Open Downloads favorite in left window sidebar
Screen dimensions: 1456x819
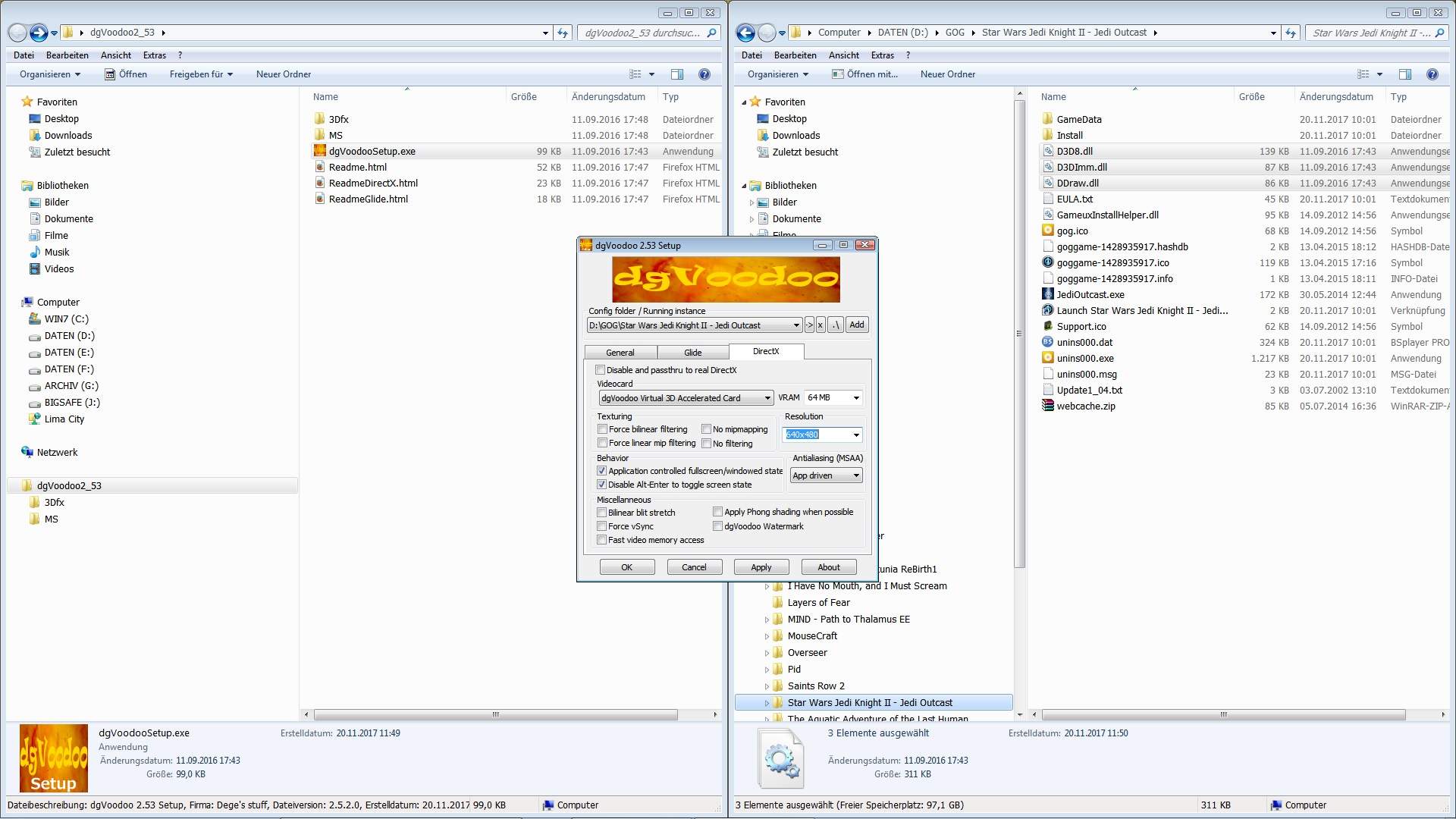tap(68, 135)
